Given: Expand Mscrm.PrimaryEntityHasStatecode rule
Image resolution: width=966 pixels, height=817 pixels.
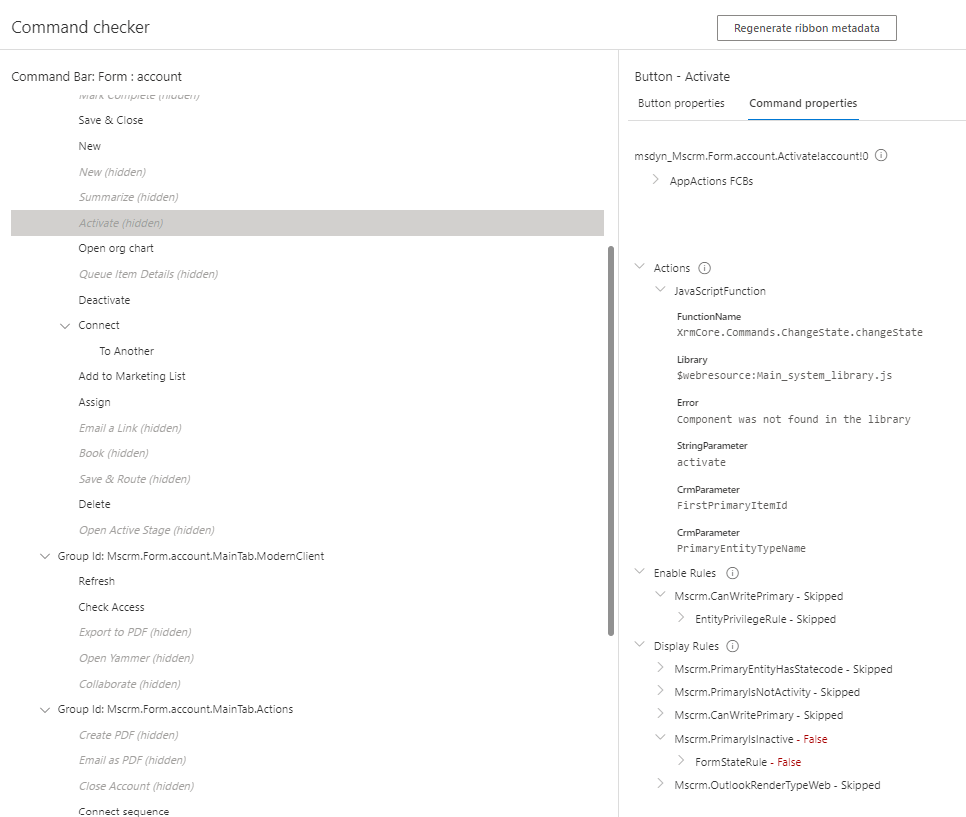Looking at the screenshot, I should (660, 668).
